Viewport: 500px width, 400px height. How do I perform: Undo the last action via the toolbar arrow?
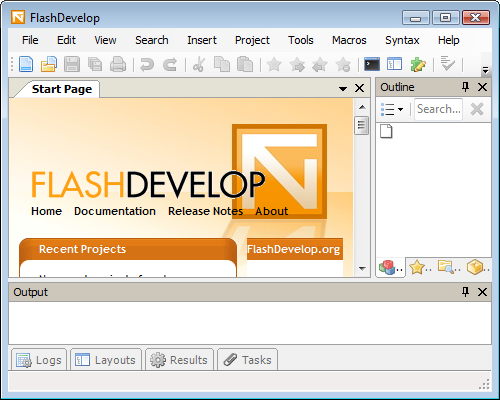point(147,65)
